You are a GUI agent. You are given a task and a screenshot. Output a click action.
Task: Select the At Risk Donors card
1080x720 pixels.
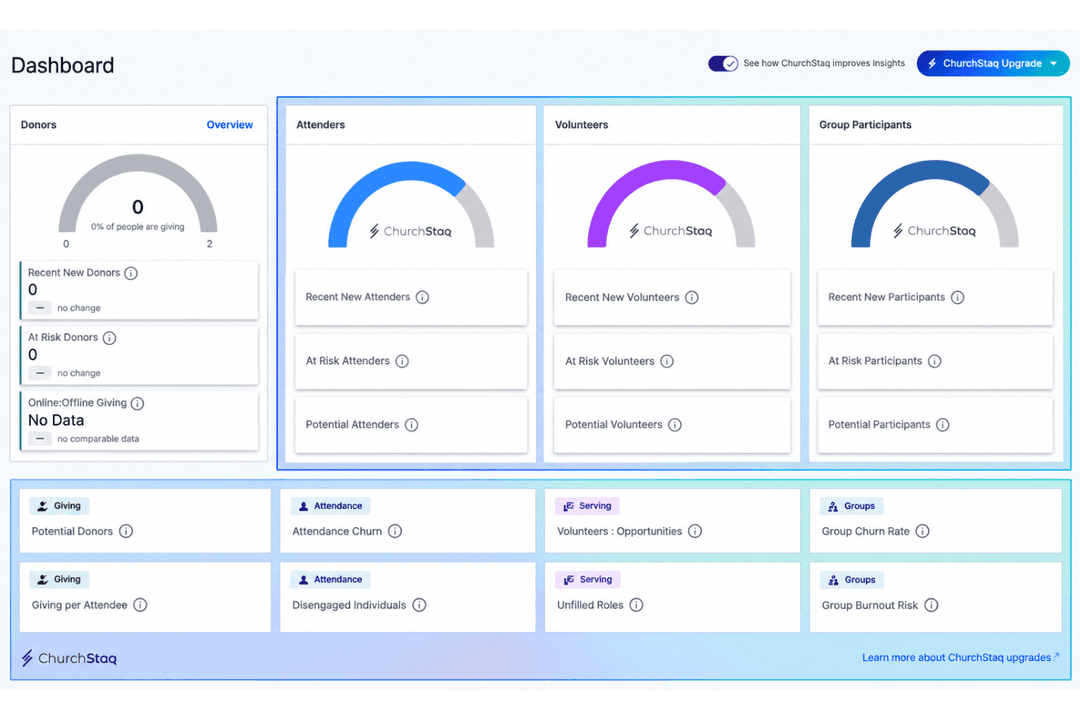point(139,355)
